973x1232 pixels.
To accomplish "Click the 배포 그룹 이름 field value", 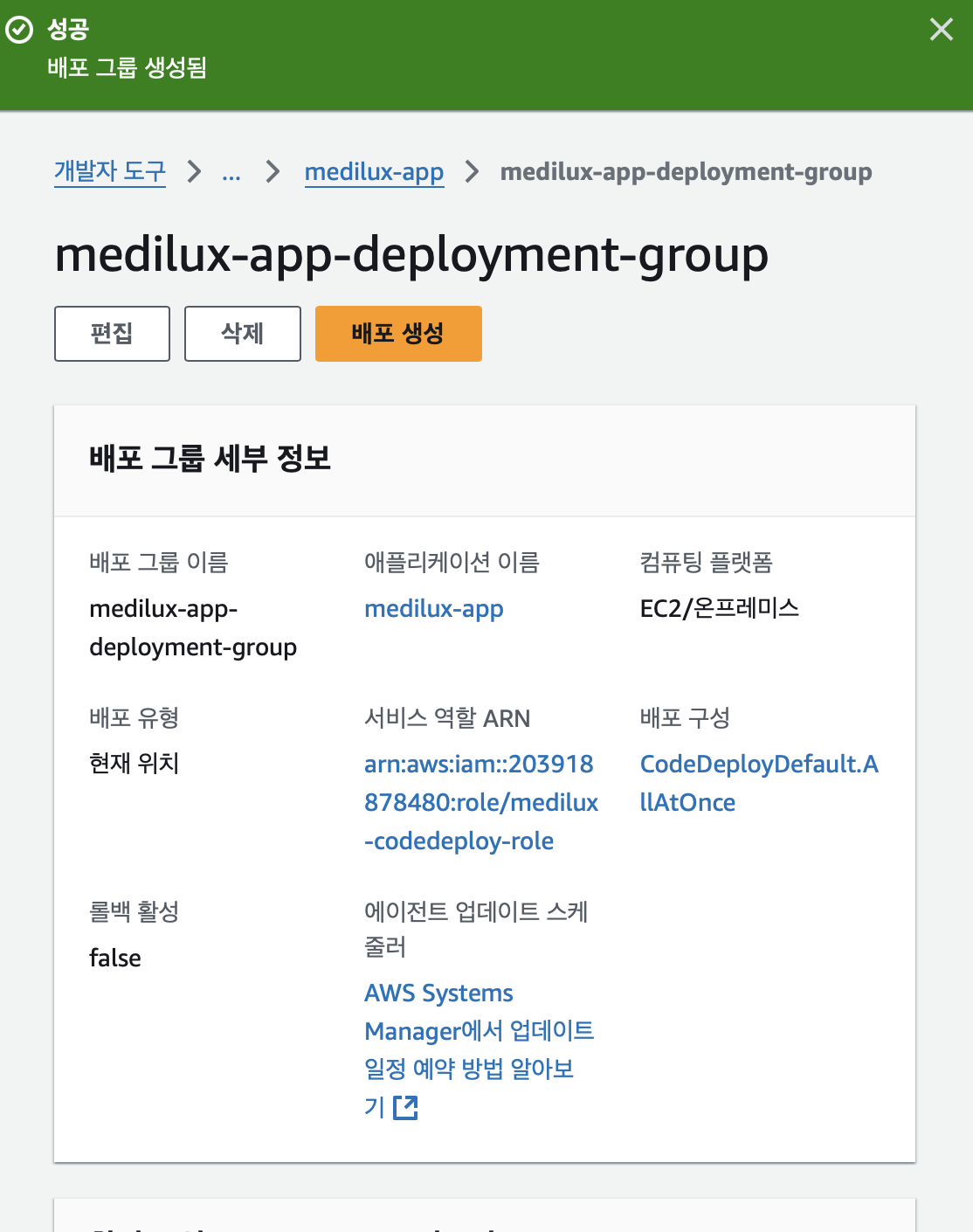I will click(193, 627).
